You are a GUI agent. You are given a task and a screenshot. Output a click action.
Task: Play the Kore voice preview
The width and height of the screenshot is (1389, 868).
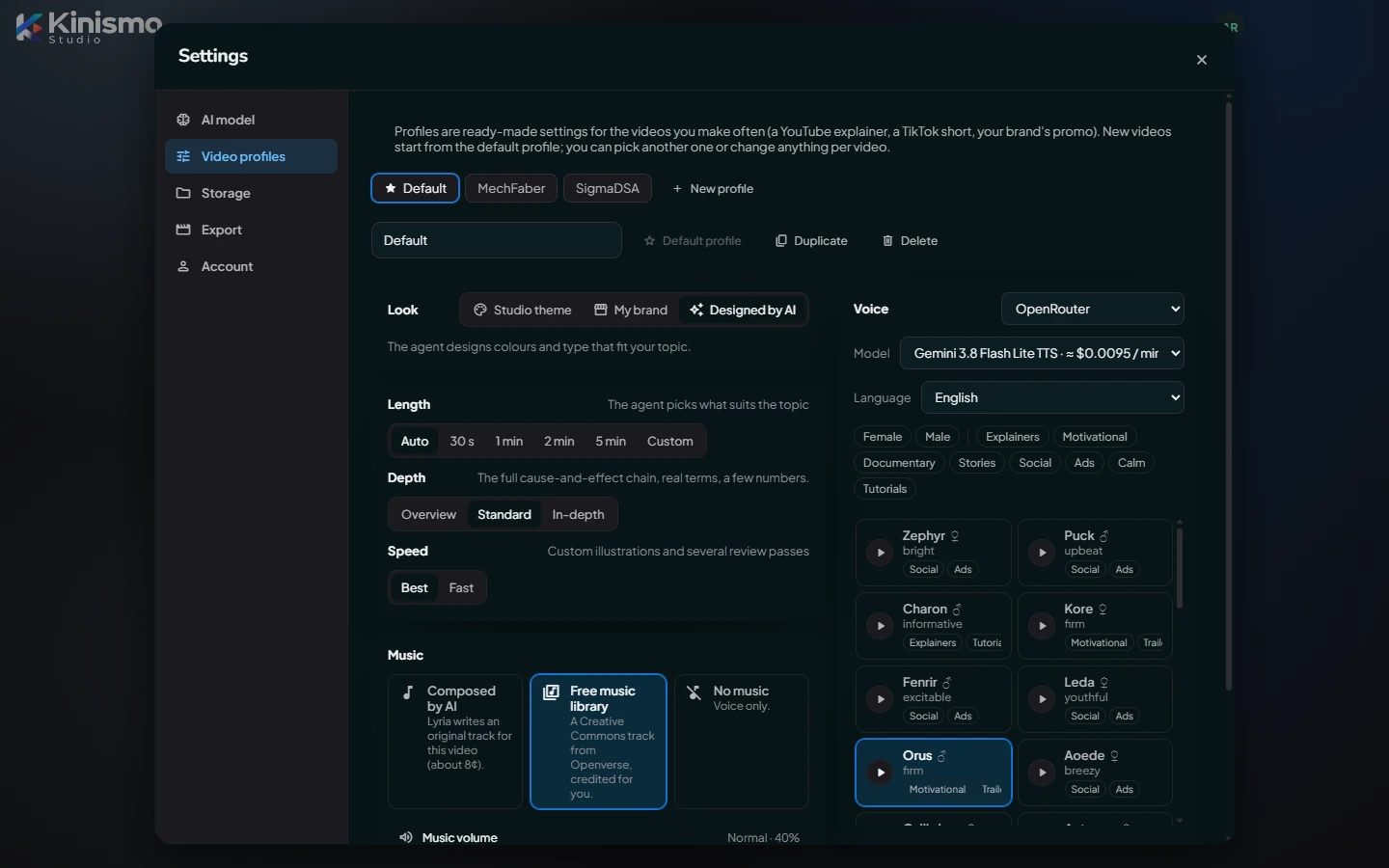tap(1042, 626)
